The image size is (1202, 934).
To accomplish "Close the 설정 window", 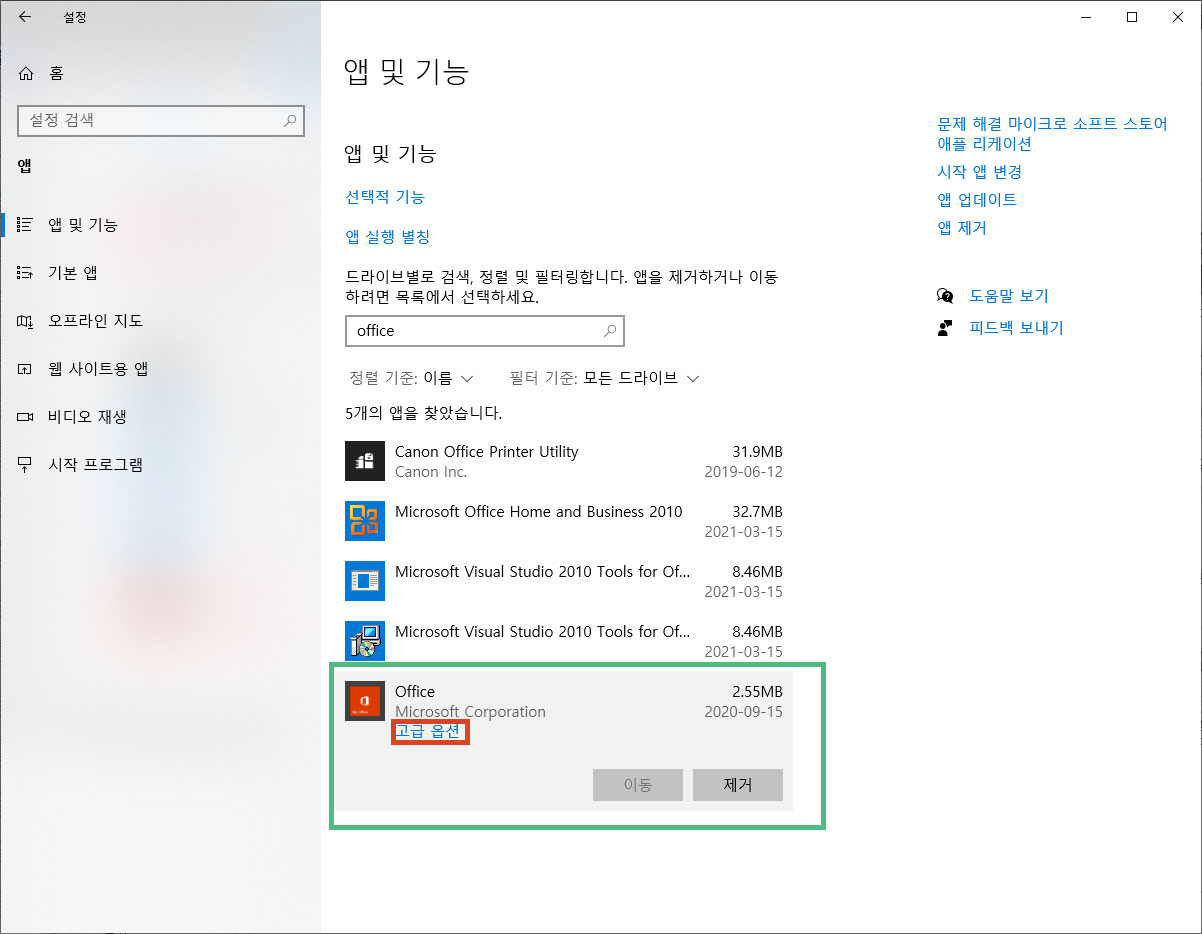I will click(x=1178, y=17).
